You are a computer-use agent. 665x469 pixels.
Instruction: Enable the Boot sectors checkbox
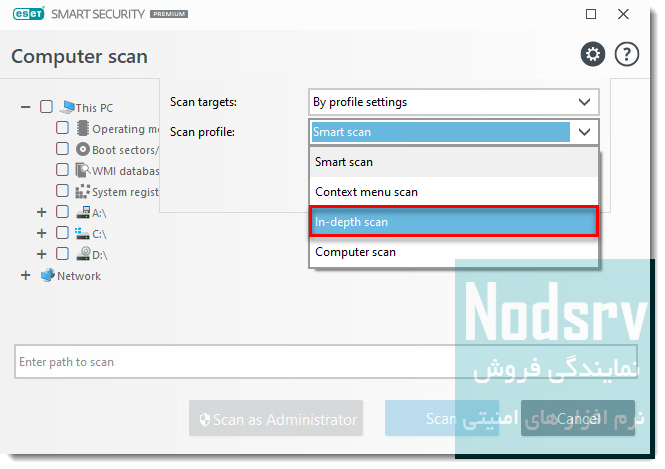[62, 149]
